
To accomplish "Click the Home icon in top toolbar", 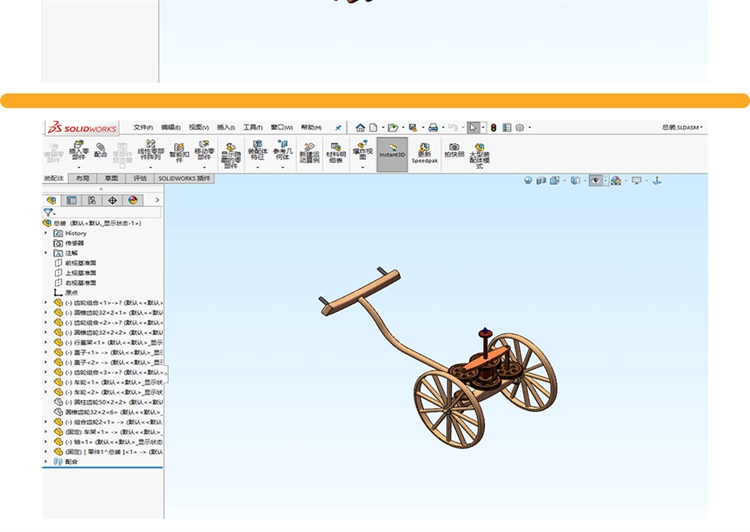I will coord(360,127).
